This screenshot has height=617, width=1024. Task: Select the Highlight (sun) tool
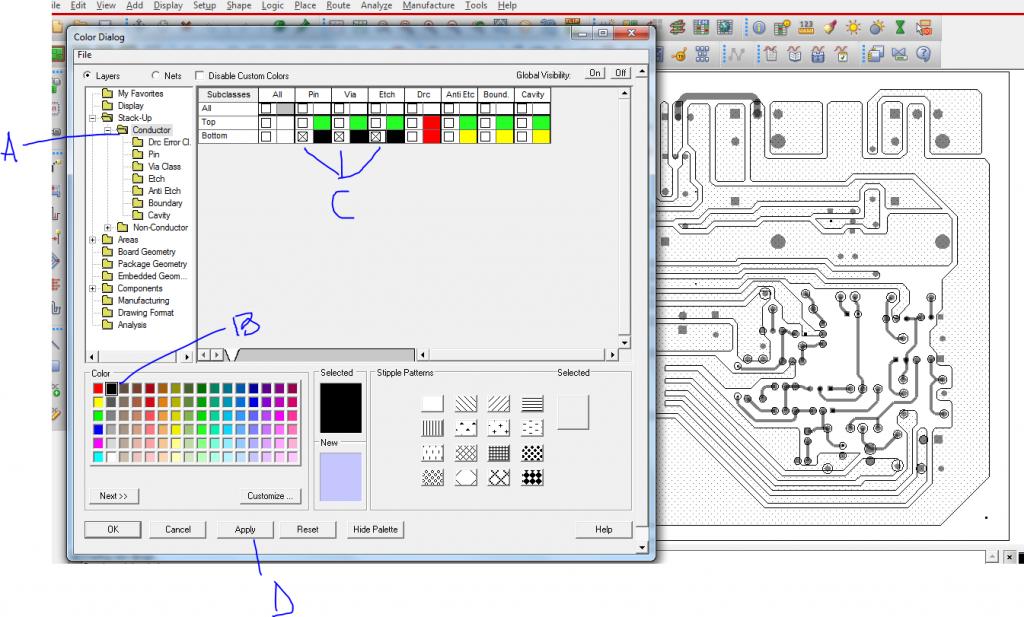853,27
